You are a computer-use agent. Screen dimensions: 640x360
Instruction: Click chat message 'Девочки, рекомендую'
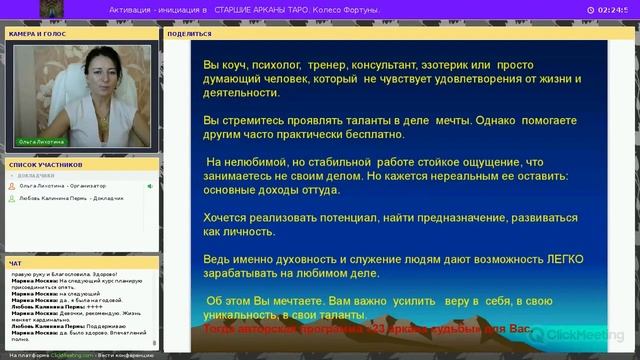point(76,316)
